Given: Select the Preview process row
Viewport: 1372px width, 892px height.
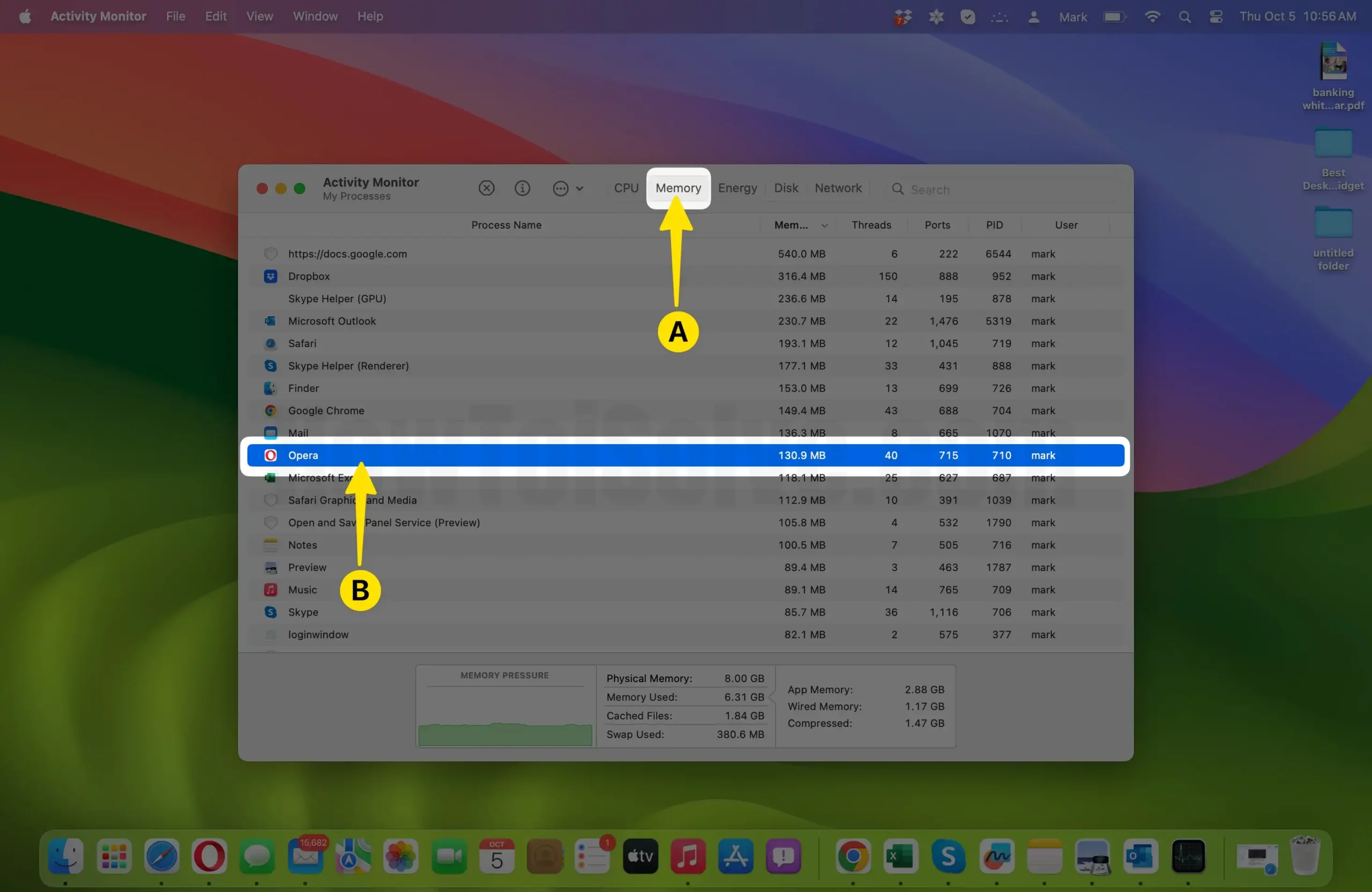Looking at the screenshot, I should click(x=685, y=567).
